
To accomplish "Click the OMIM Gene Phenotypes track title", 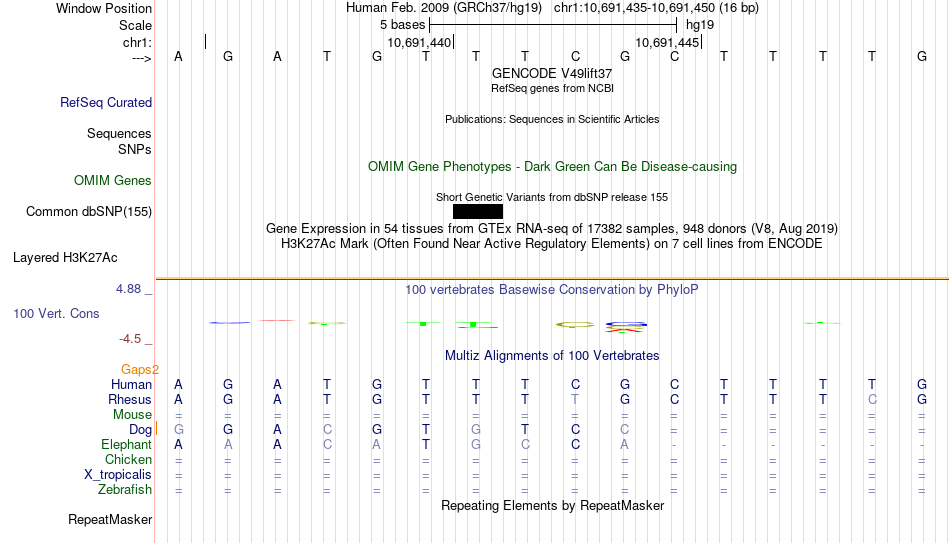I will coord(552,167).
